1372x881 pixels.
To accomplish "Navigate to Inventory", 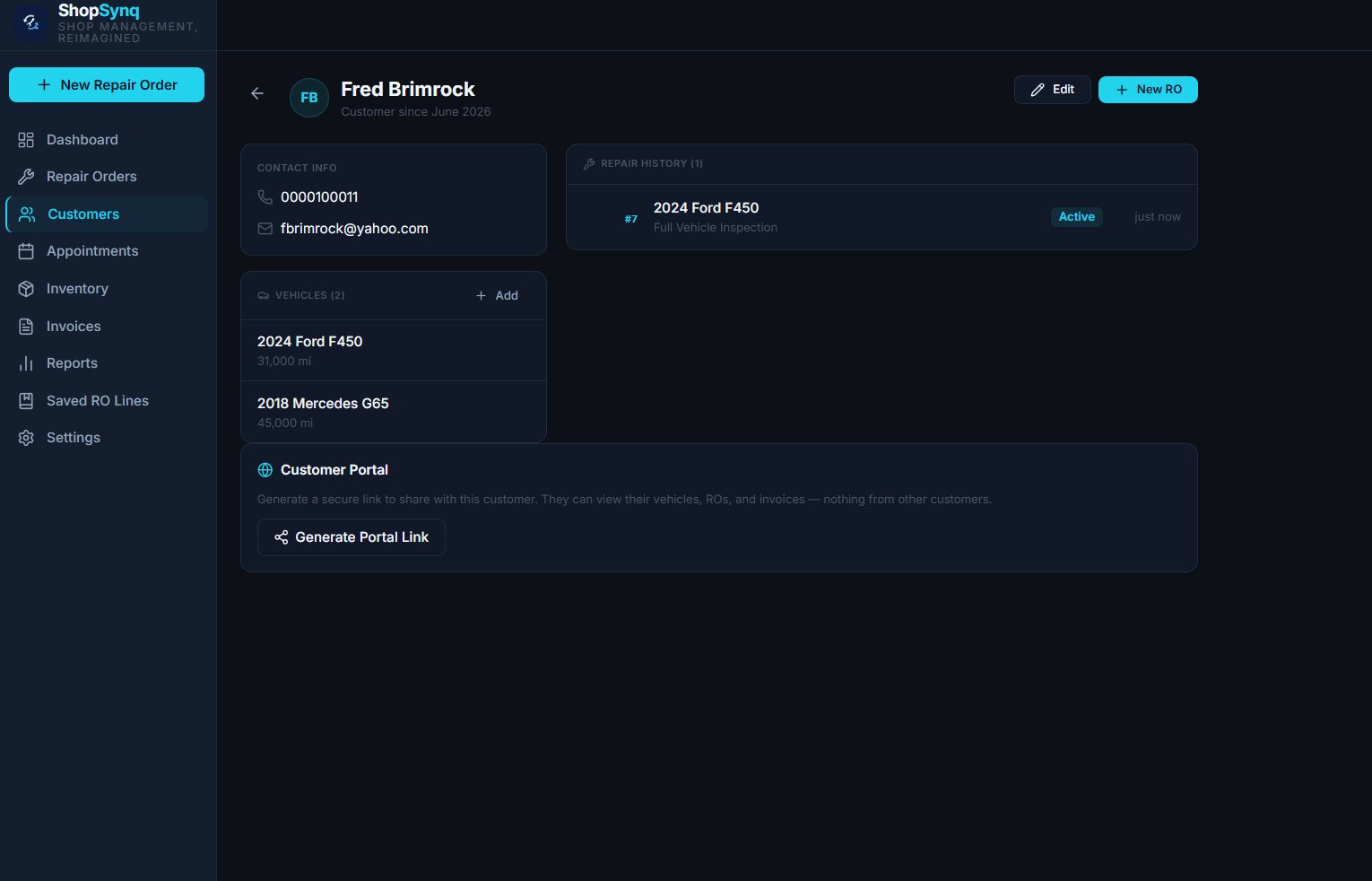I will tap(108, 289).
